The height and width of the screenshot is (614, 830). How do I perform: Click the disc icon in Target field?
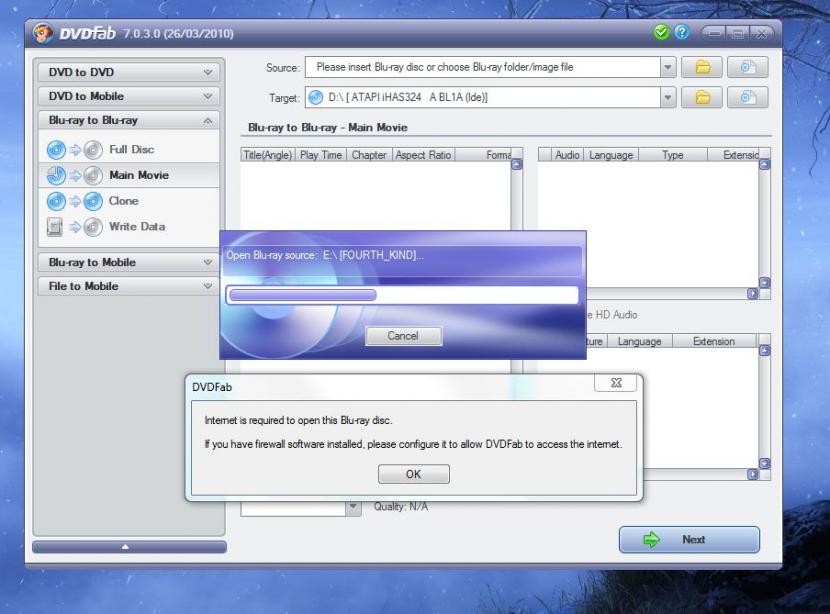pyautogui.click(x=315, y=97)
